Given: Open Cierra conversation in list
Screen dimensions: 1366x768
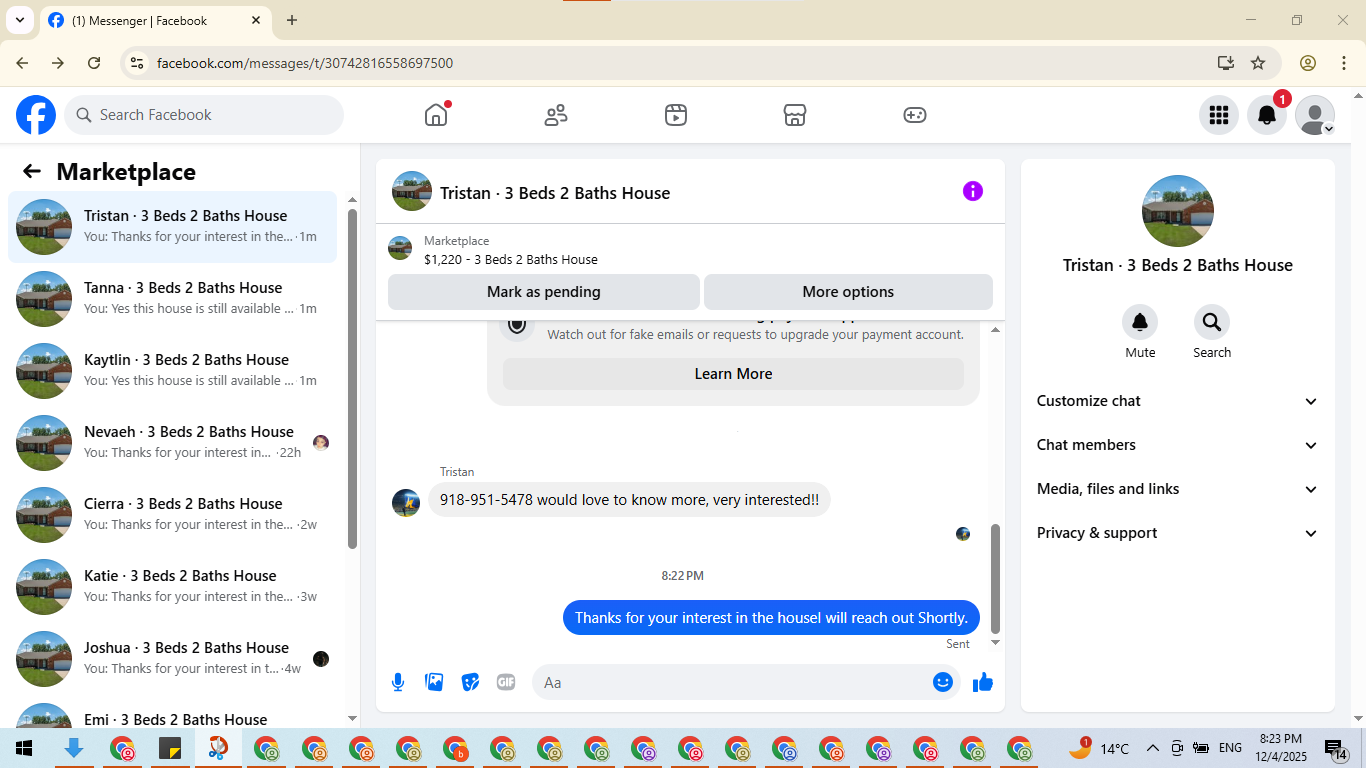Looking at the screenshot, I should point(173,515).
